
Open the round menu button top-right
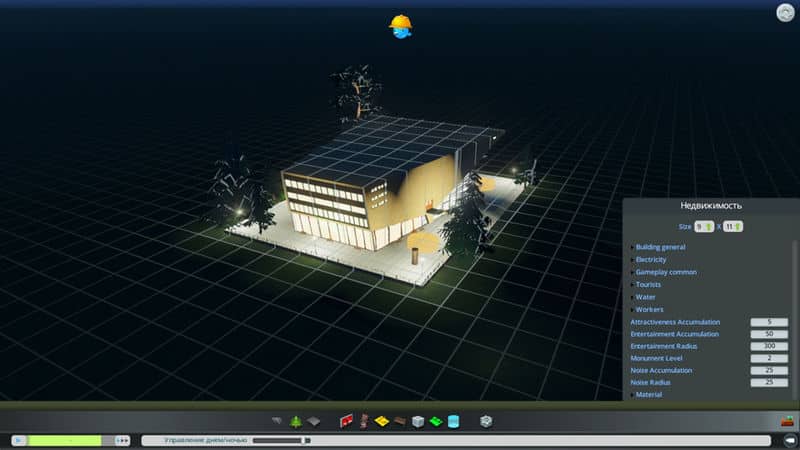[785, 13]
